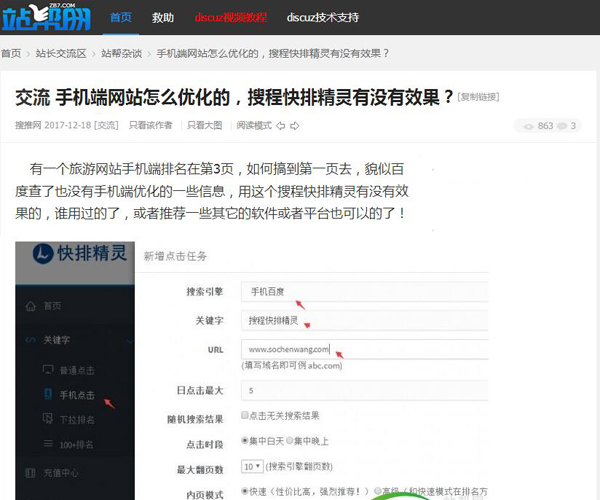600x500 pixels.
Task: Open 最大翻页数 dropdown showing 10
Action: coord(252,466)
